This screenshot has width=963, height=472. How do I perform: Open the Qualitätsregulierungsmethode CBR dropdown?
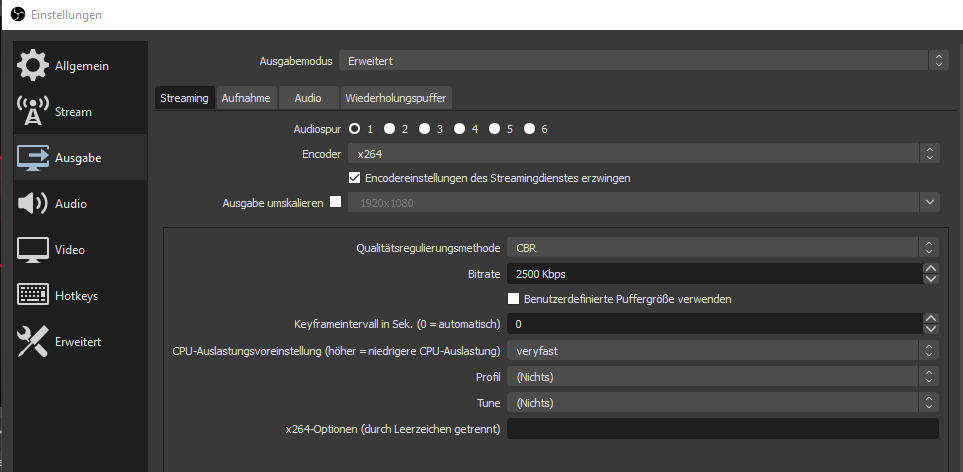[x=723, y=247]
